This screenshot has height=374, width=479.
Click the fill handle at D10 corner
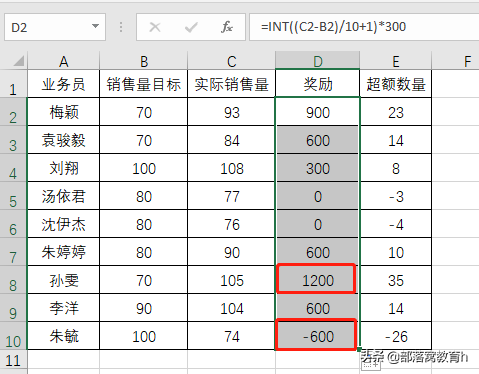pyautogui.click(x=359, y=349)
